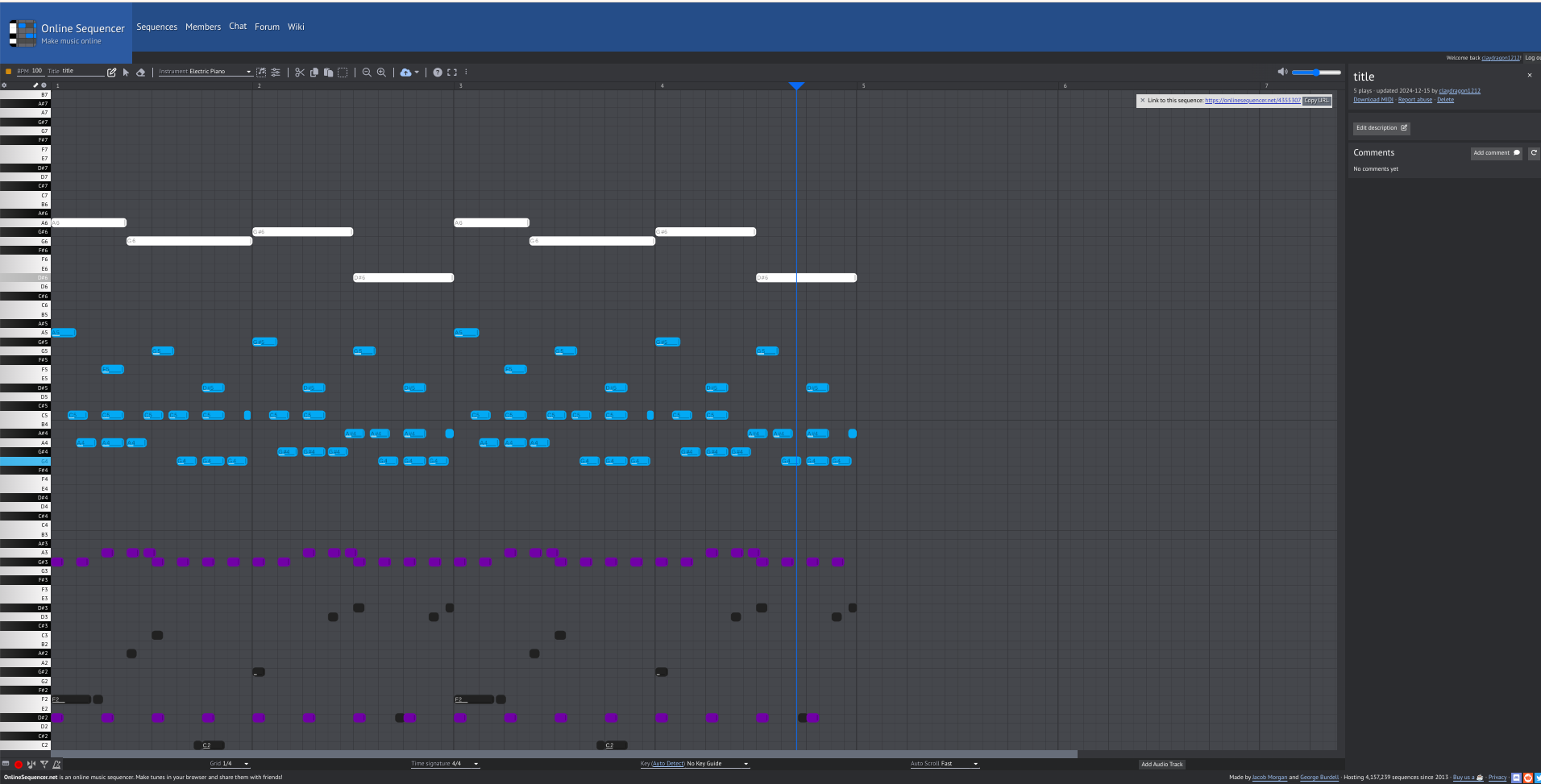Zoom in with the magnifier plus icon
The height and width of the screenshot is (784, 1541).
[x=381, y=73]
